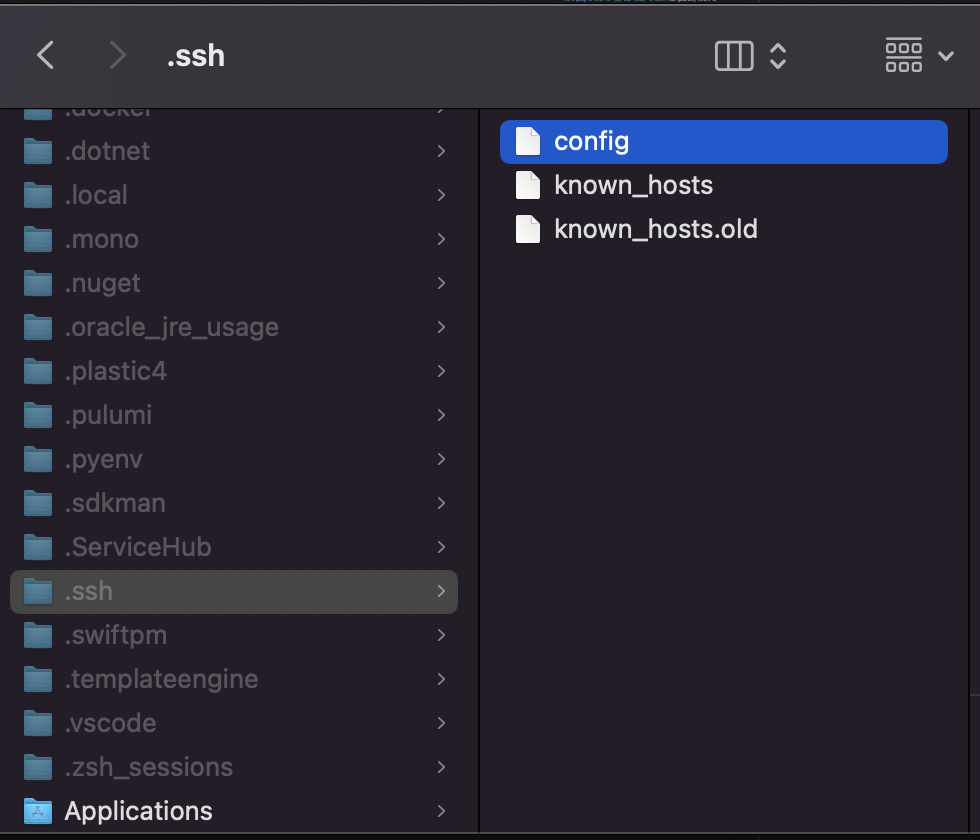980x840 pixels.
Task: Click the .local folder icon
Action: click(38, 195)
